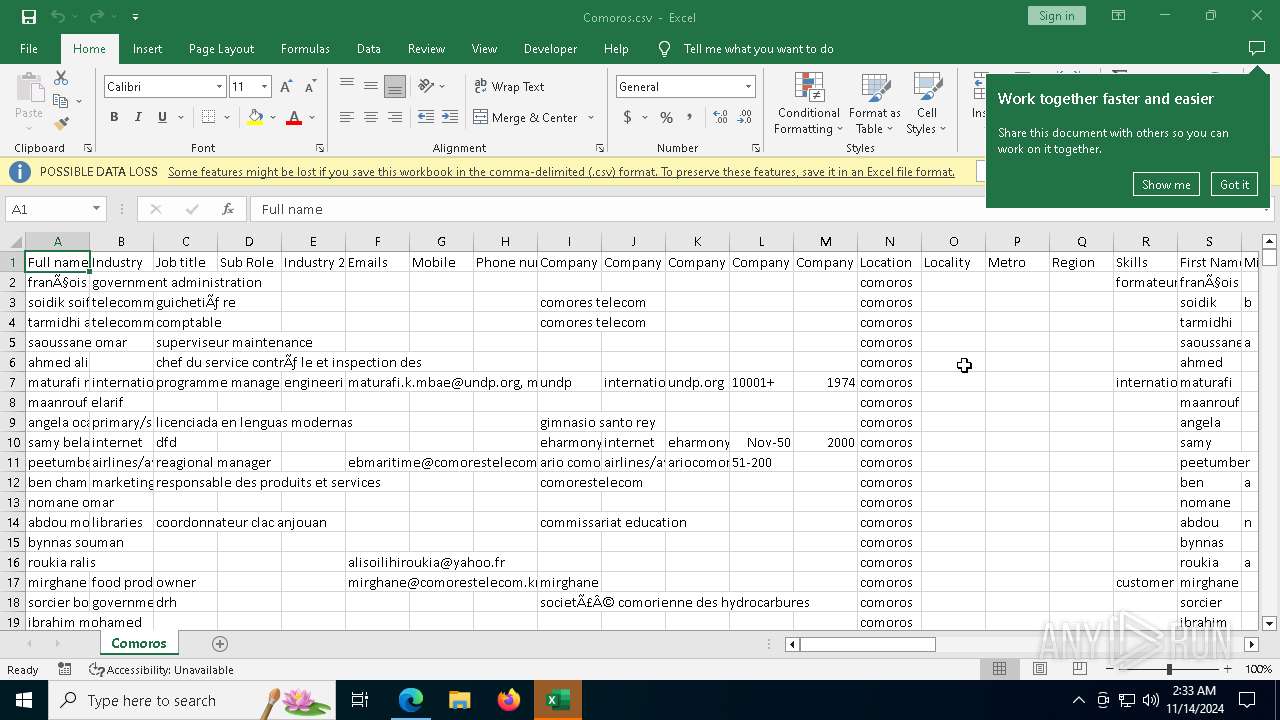The image size is (1280, 720).
Task: Select the Comoros sheet tab
Action: point(139,643)
